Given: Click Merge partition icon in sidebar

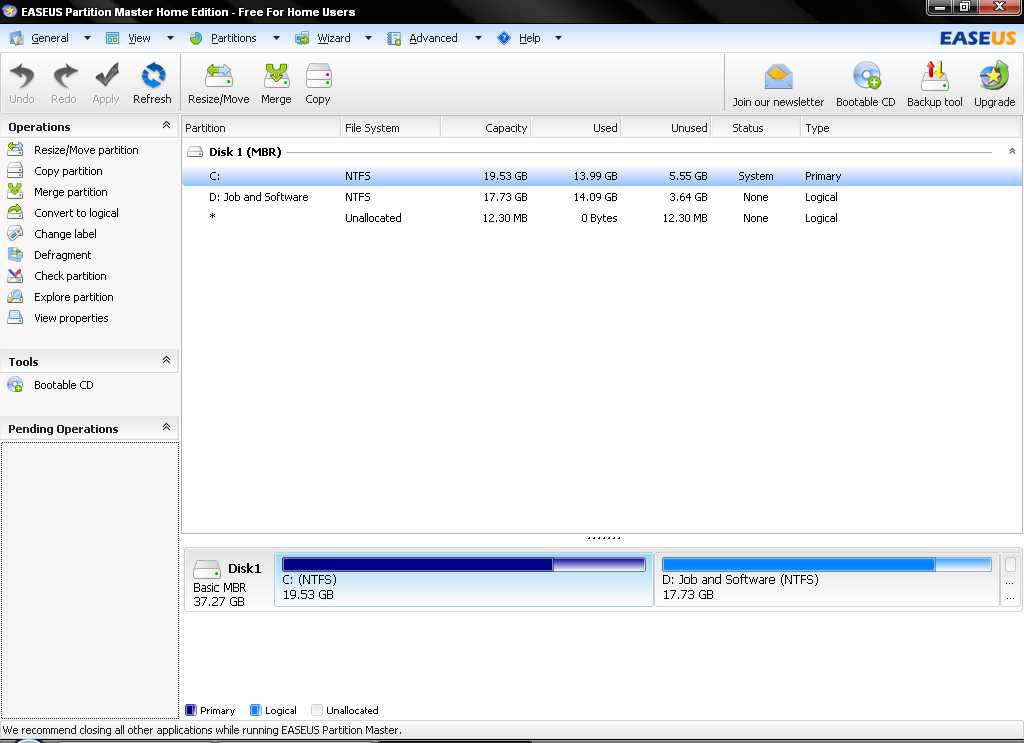Looking at the screenshot, I should coord(15,191).
